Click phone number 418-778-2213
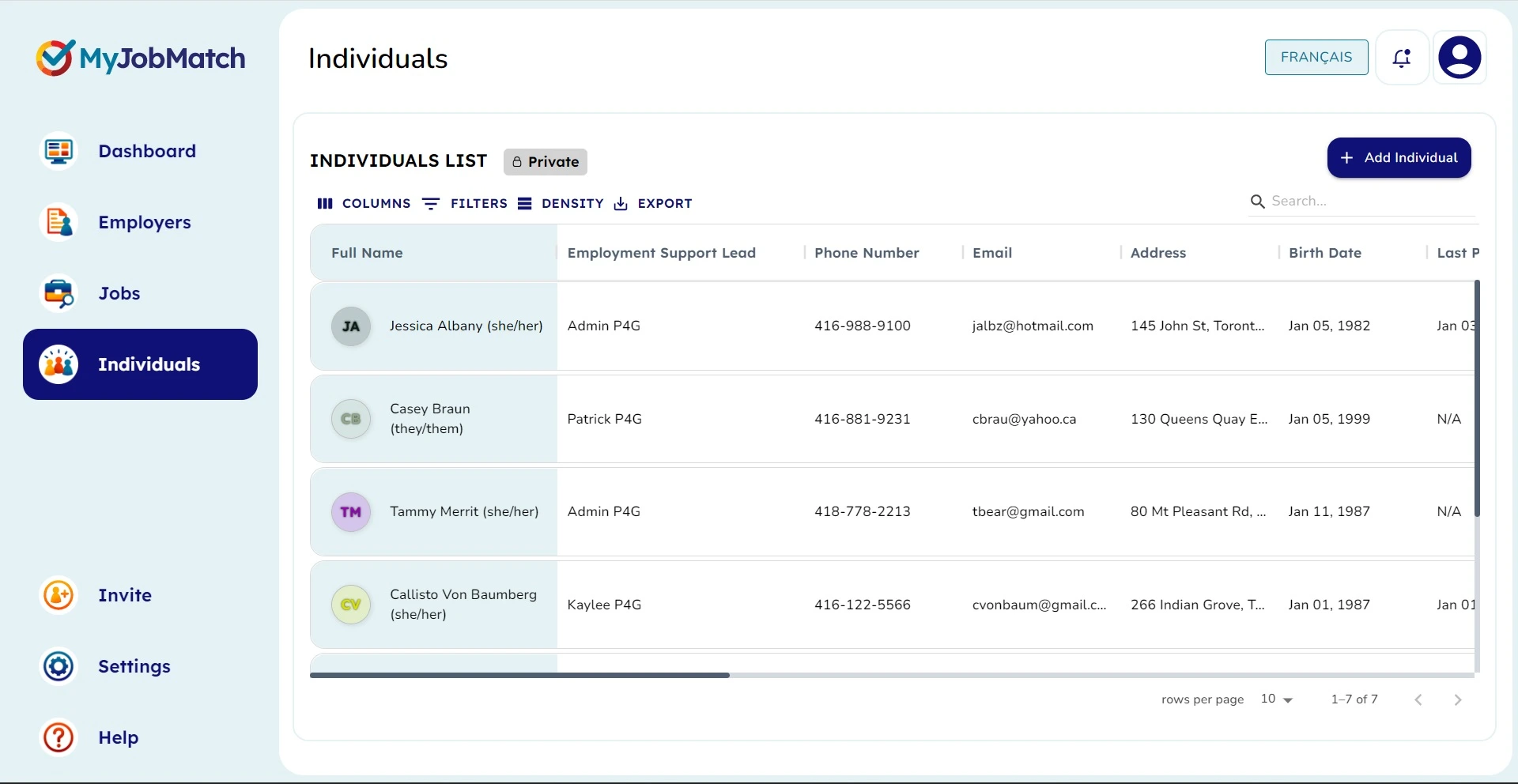Screen dimensions: 1518x784 [x=863, y=511]
